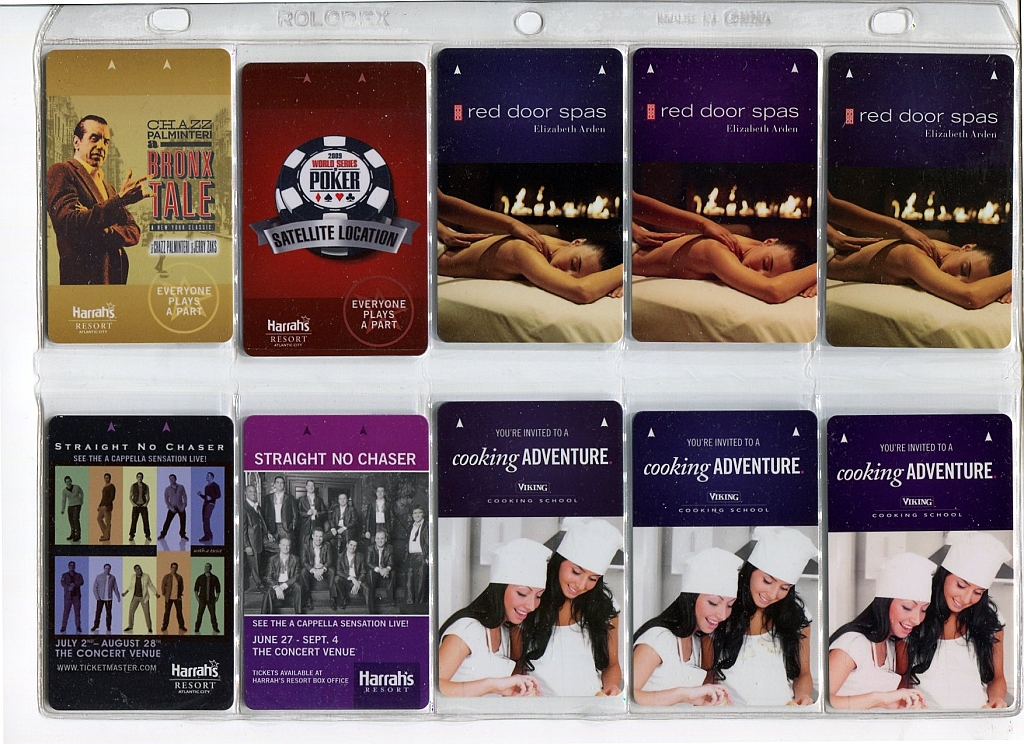1024x744 pixels.
Task: Select Everyone Plays A Part circle on gold card
Action: click(x=184, y=301)
